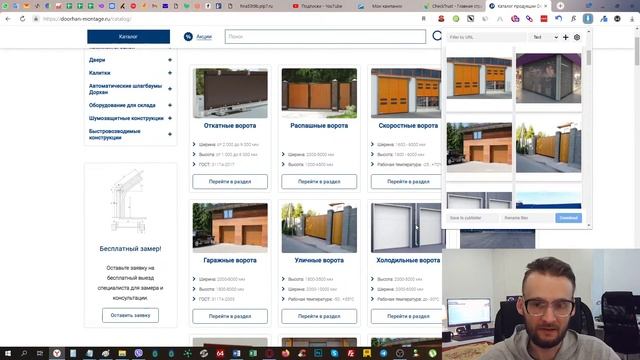Click the red square extension icon
The width and height of the screenshot is (640, 360).
coord(544,19)
